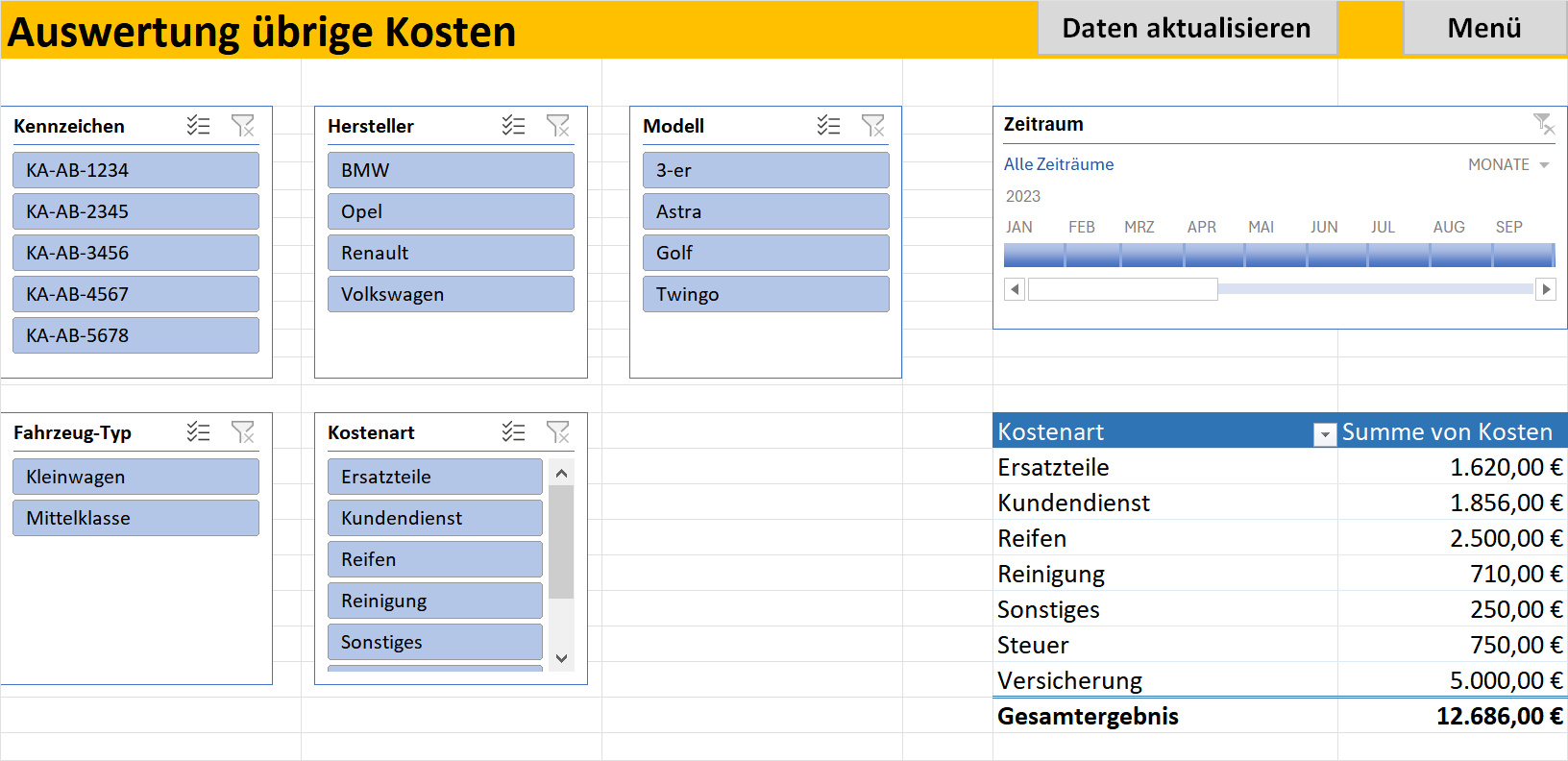Open the Menü button
The height and width of the screenshot is (761, 1568).
coord(1485,28)
